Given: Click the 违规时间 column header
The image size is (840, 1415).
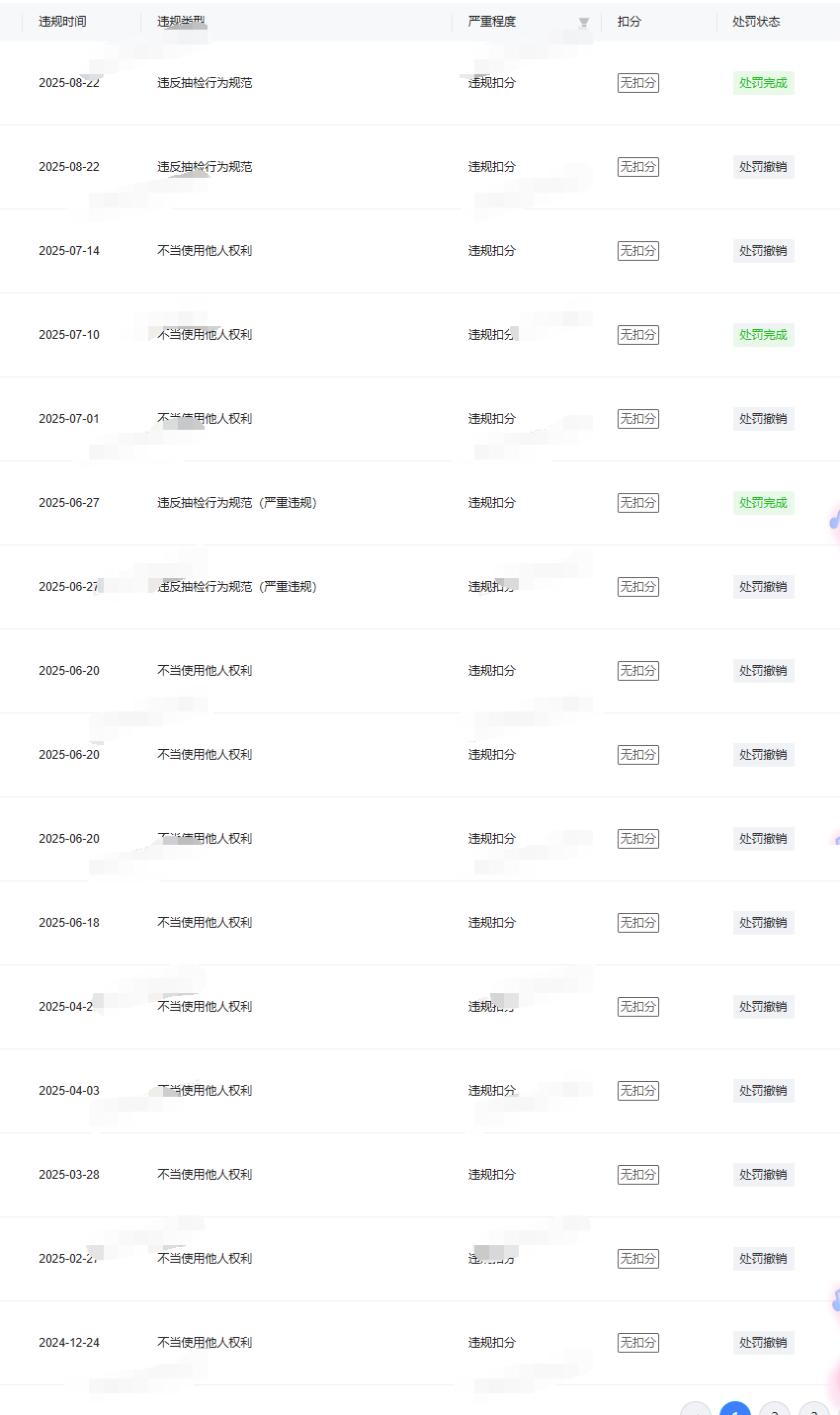Looking at the screenshot, I should (x=62, y=22).
